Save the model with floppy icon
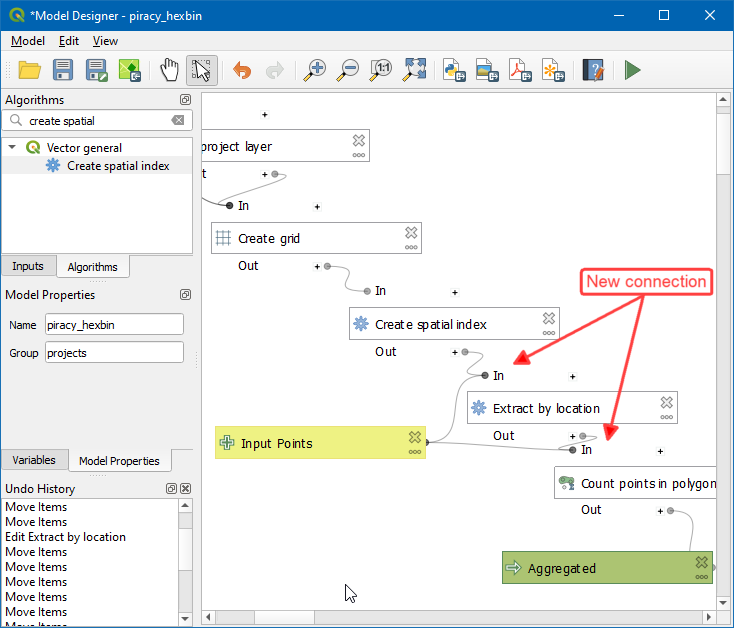The width and height of the screenshot is (734, 628). click(x=63, y=70)
